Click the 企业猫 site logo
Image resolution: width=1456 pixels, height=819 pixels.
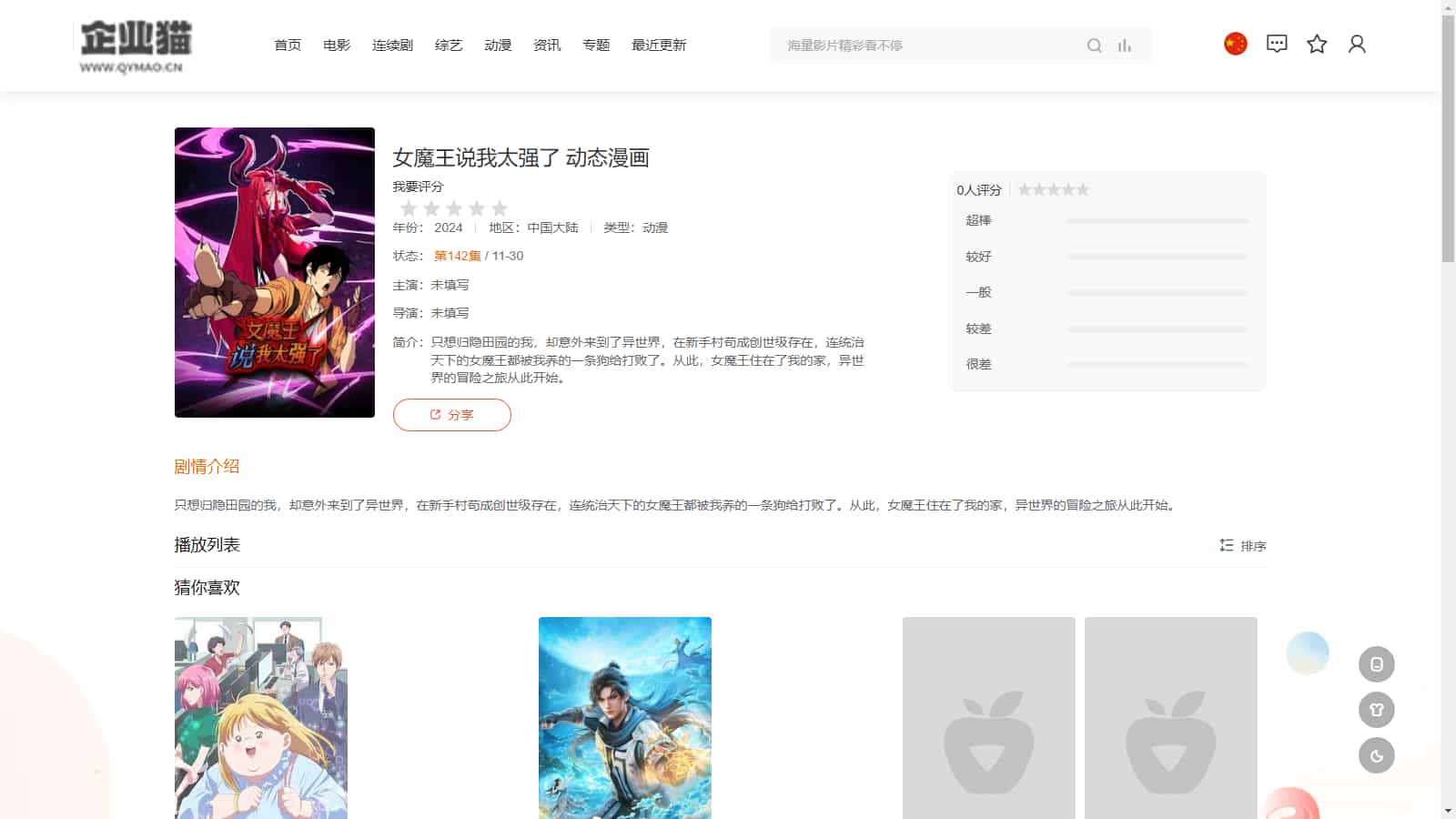pyautogui.click(x=133, y=45)
